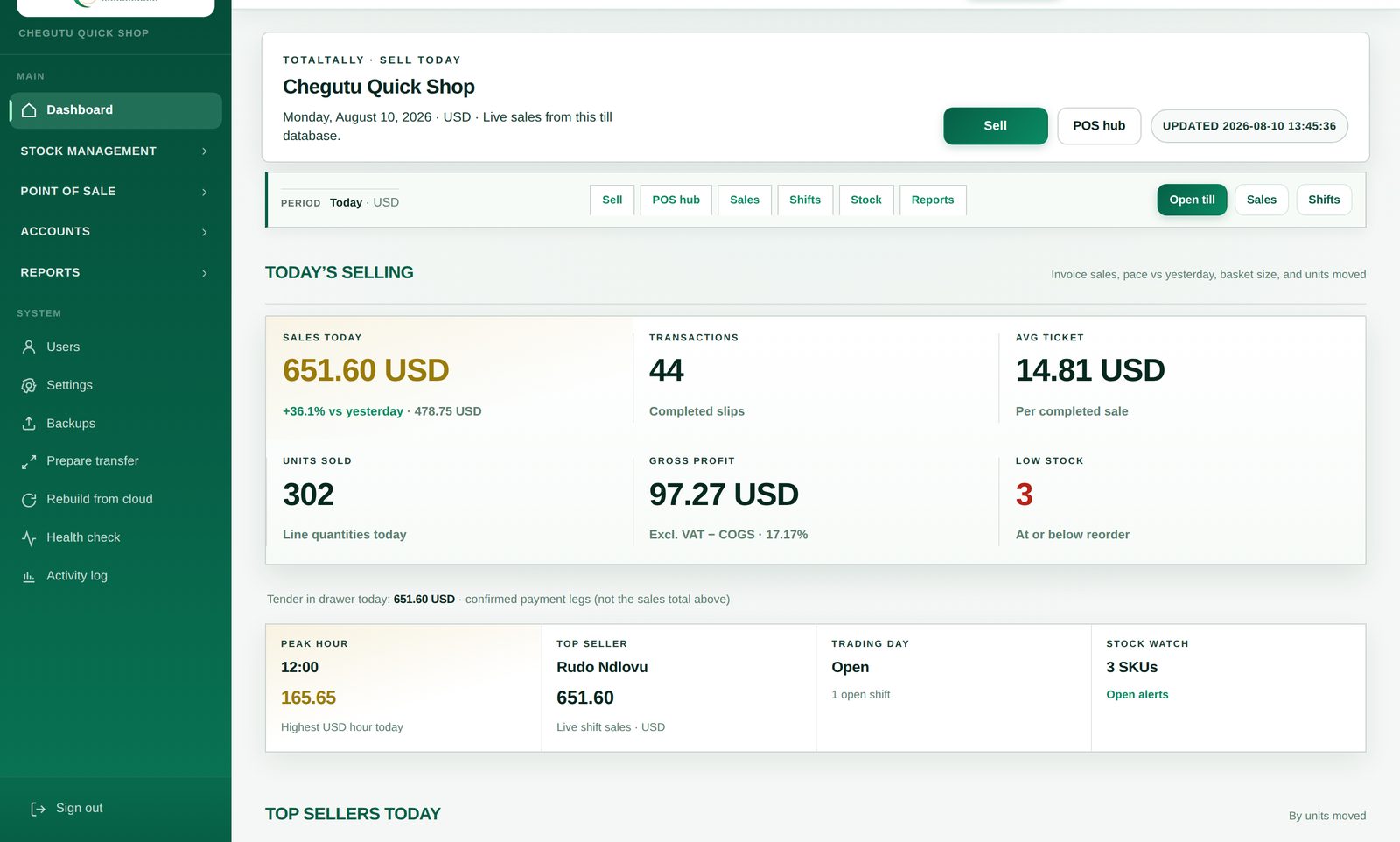Screen dimensions: 1400x842
Task: Open the Backups page label
Action: (x=71, y=424)
